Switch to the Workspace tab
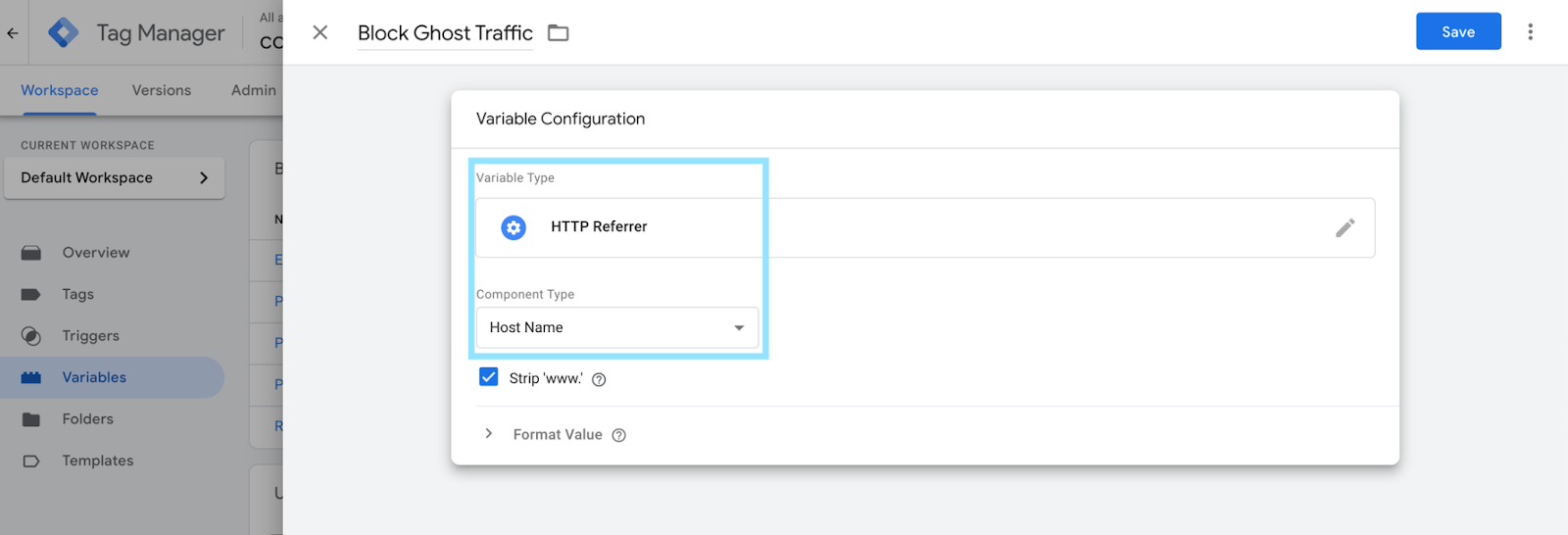 click(x=60, y=90)
